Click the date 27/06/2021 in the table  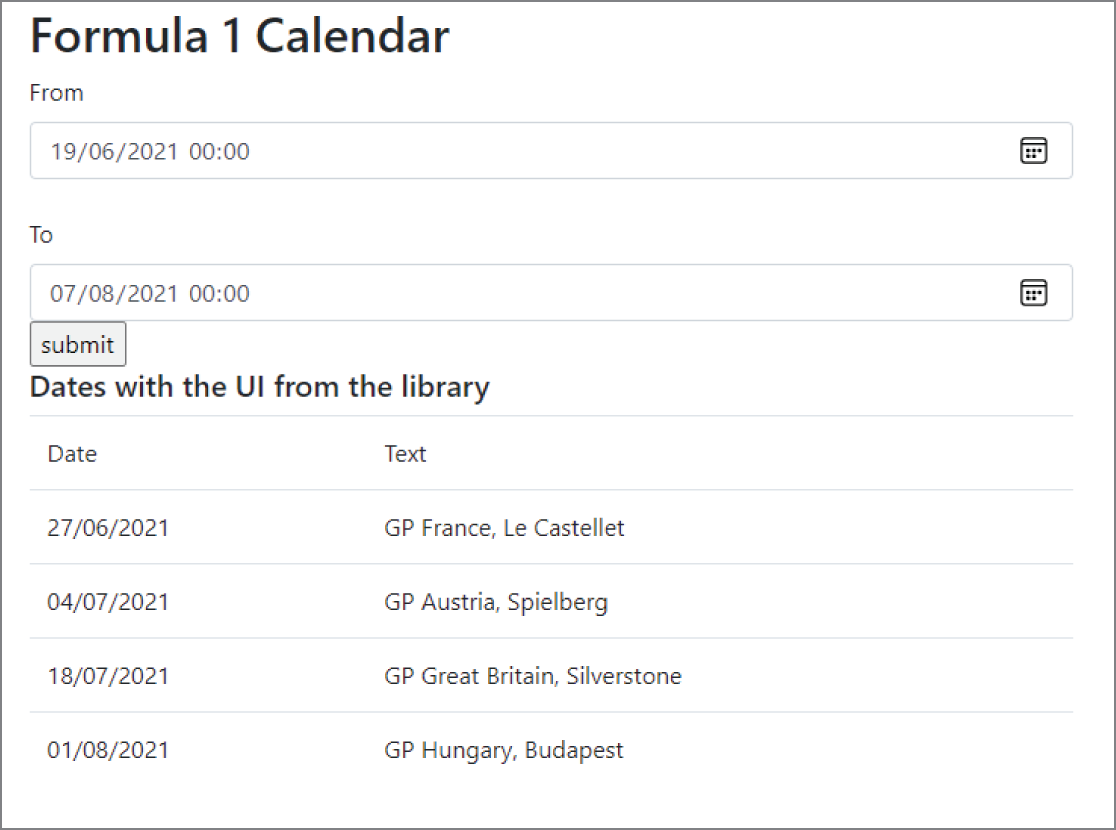(109, 528)
